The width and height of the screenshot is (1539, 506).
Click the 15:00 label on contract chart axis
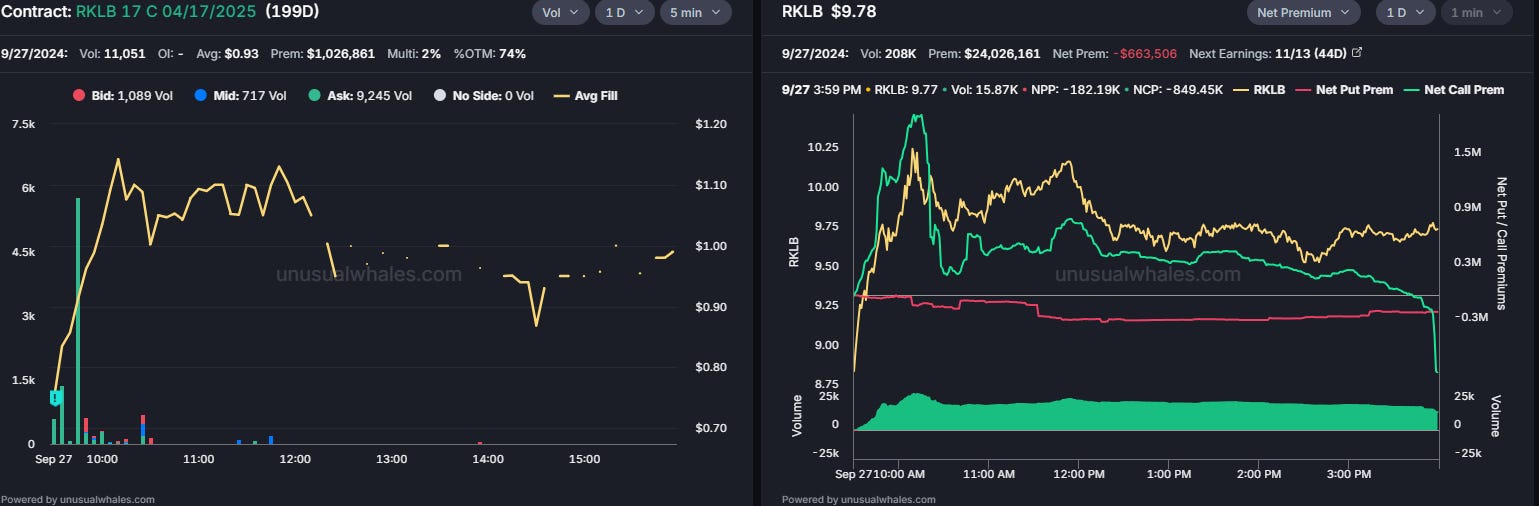(x=583, y=459)
